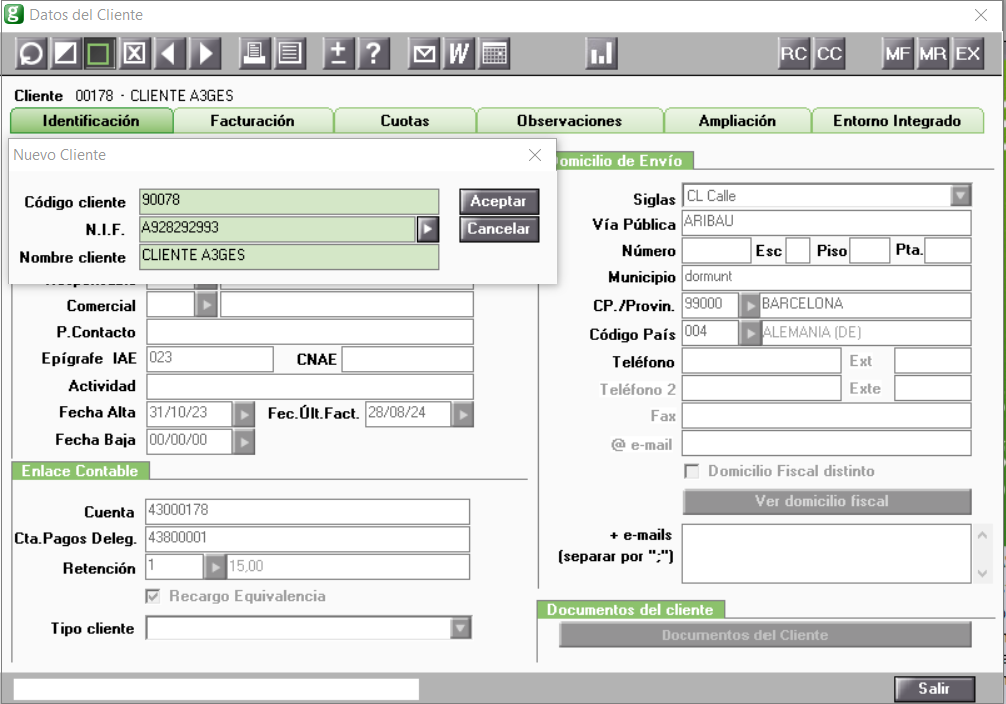1006x704 pixels.
Task: Open the Tipo cliente dropdown
Action: [460, 628]
